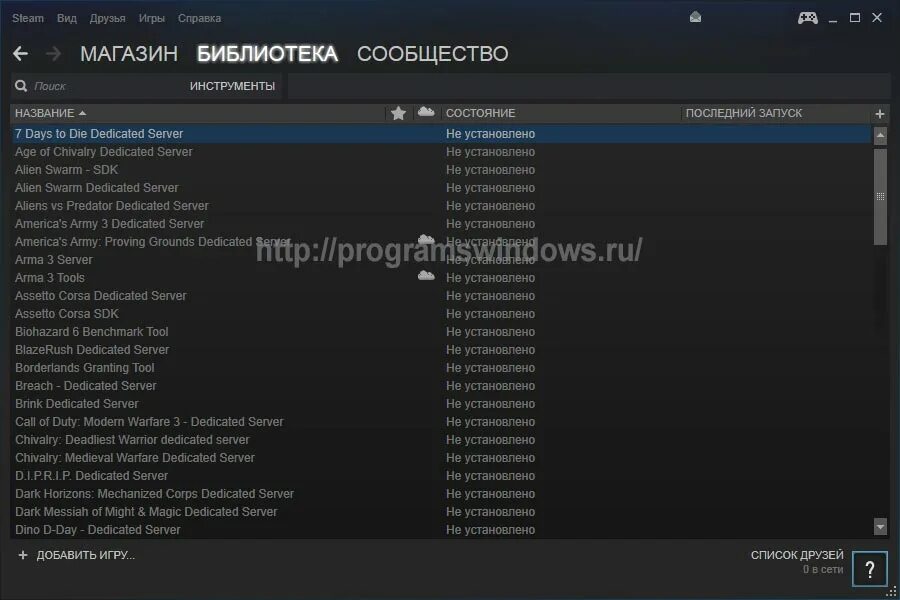Open СПИСОК ДРУЗЕЙ friends list
Image resolution: width=900 pixels, height=600 pixels.
(797, 555)
